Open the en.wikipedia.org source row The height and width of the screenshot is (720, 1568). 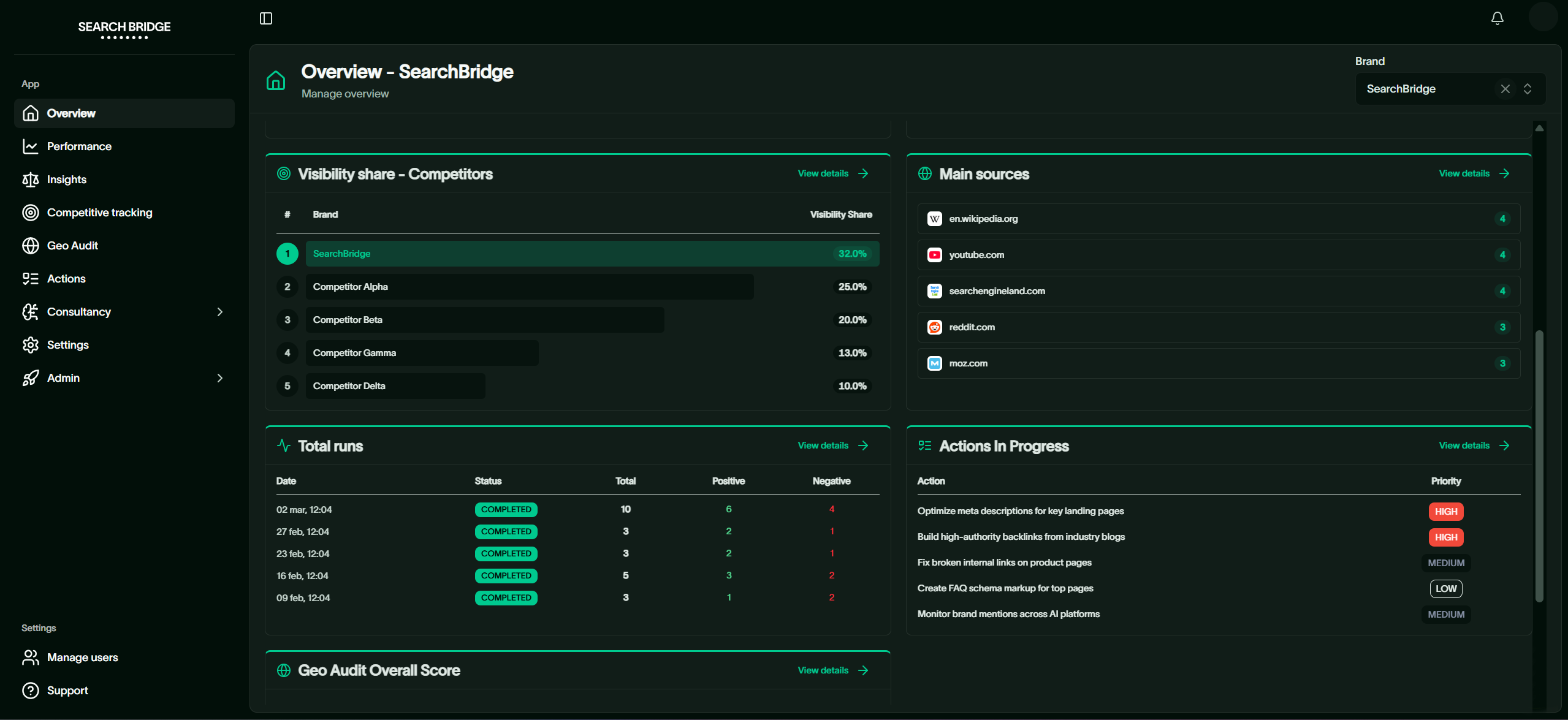tap(1219, 219)
